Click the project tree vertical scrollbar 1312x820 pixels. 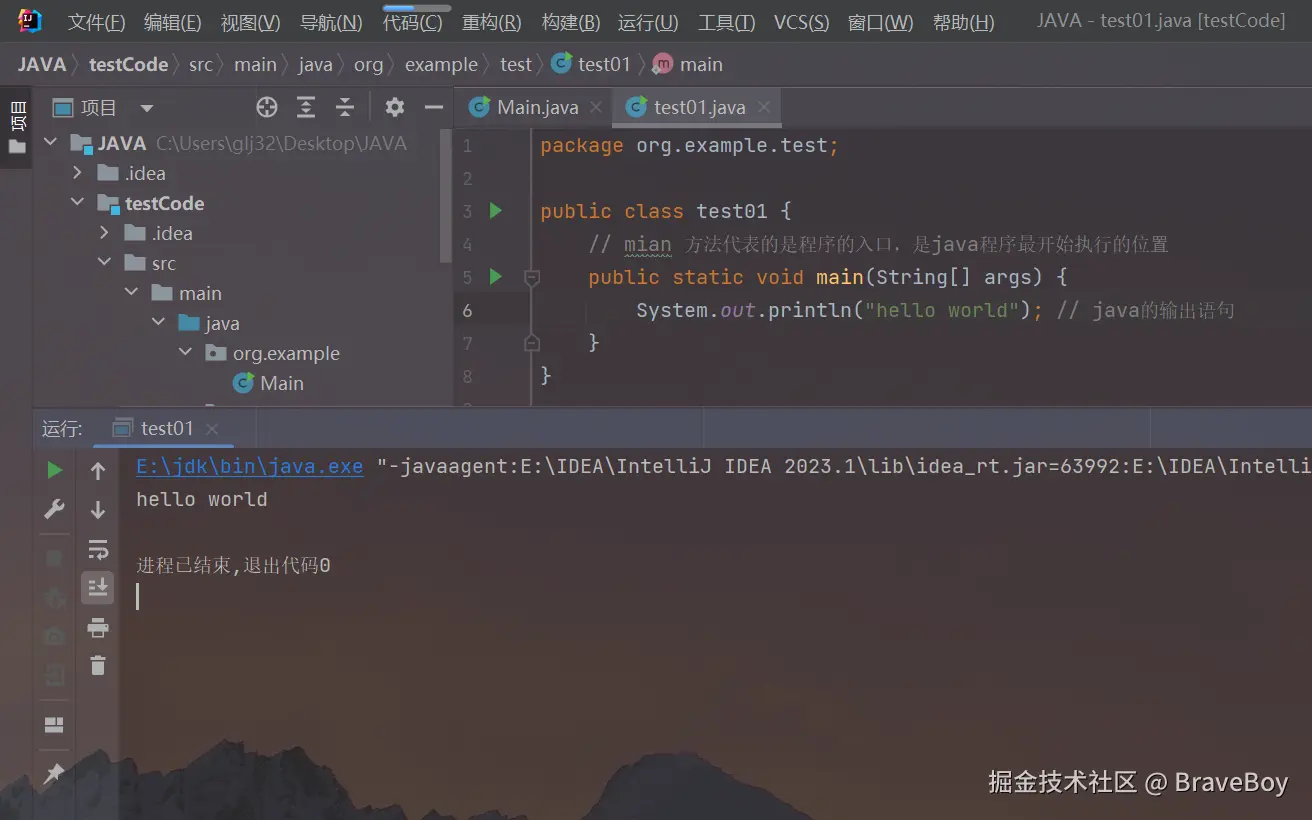pyautogui.click(x=447, y=195)
